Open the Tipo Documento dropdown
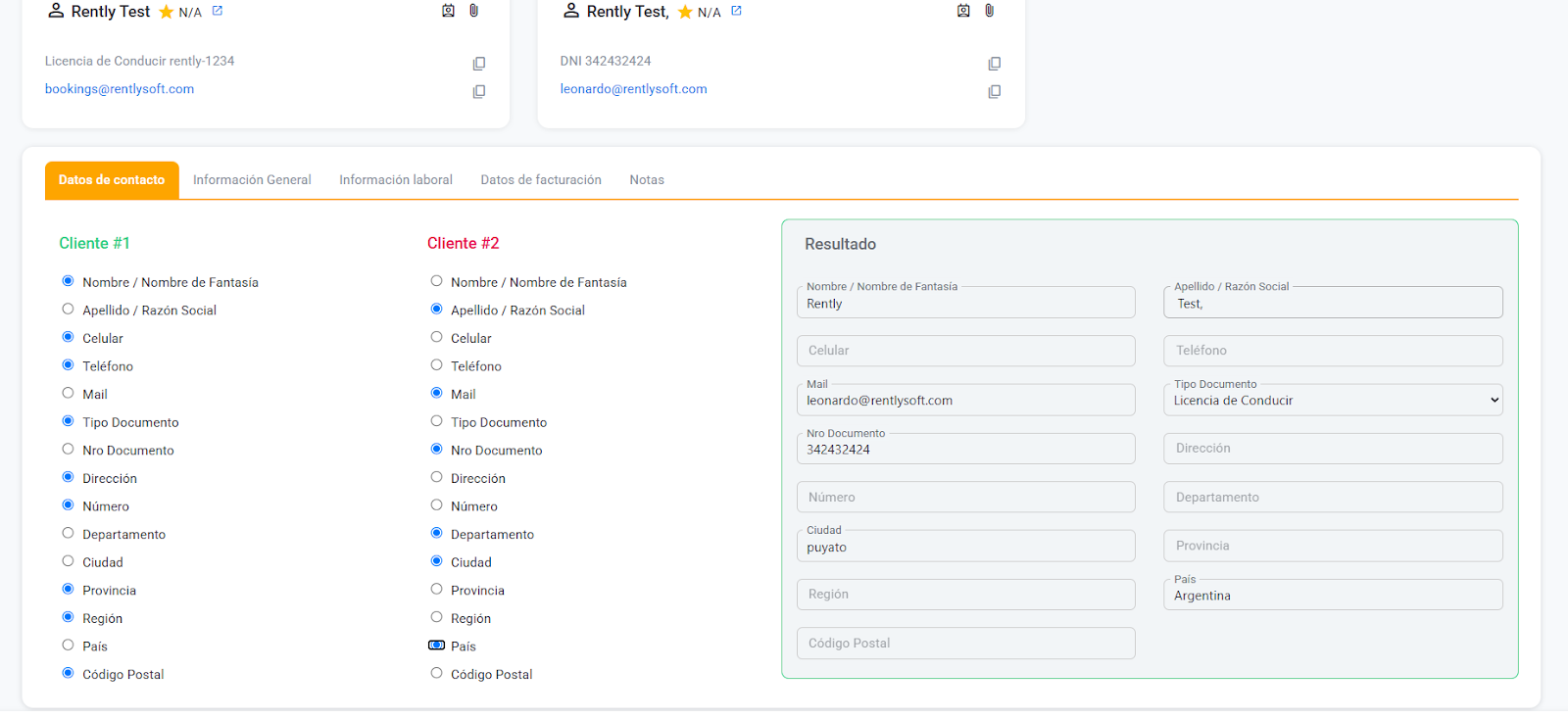Image resolution: width=1568 pixels, height=718 pixels. (1333, 400)
